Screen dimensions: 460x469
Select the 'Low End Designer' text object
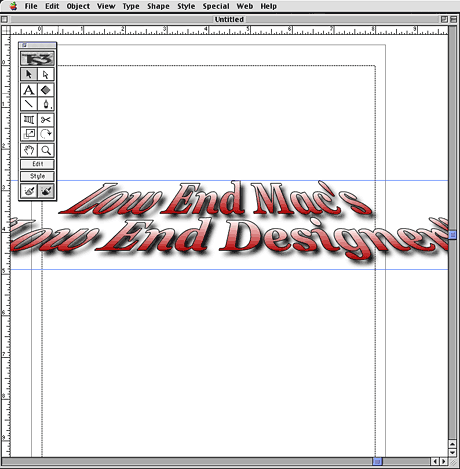click(229, 240)
